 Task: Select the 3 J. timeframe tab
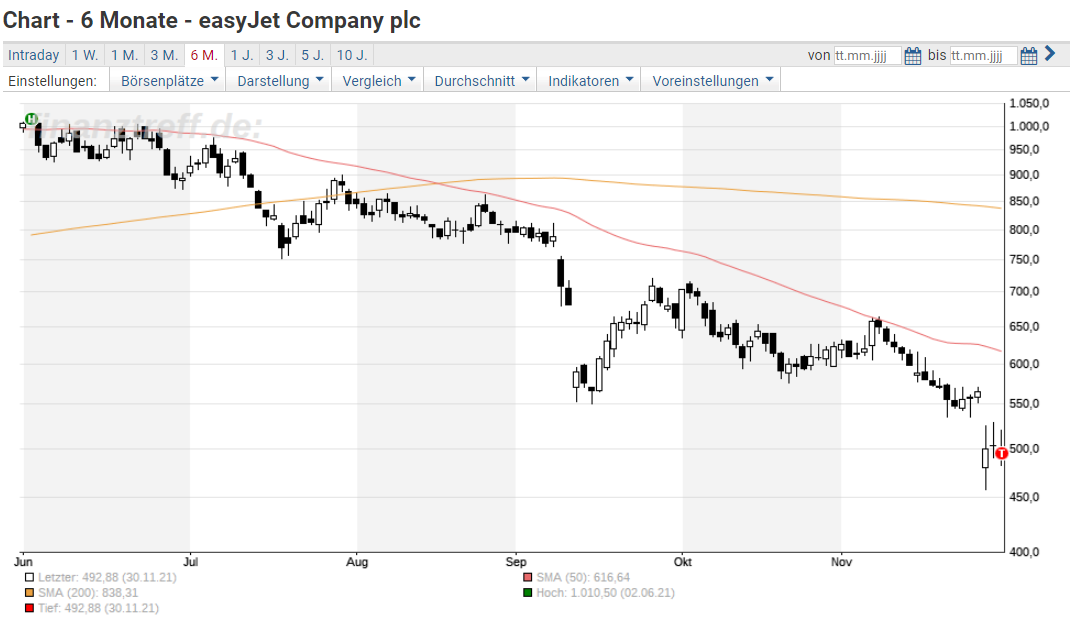click(277, 55)
